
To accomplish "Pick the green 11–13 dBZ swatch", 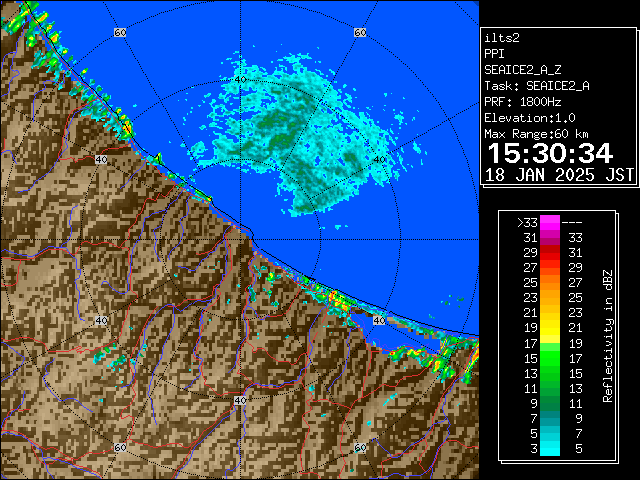I will click(550, 388).
